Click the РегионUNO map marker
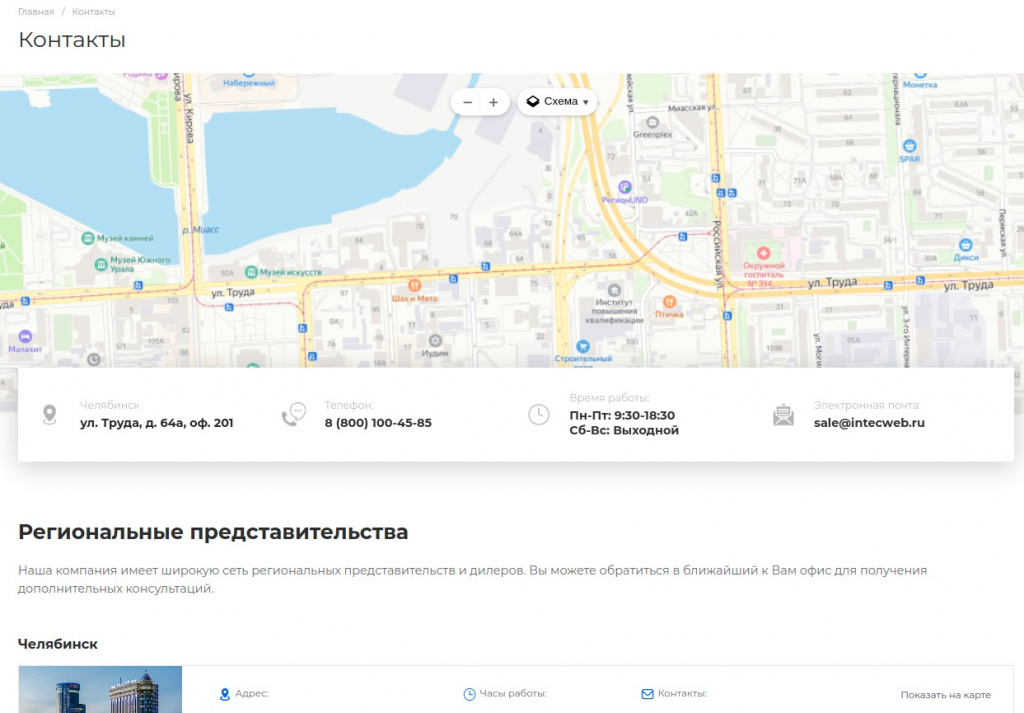Viewport: 1024px width, 713px height. click(625, 187)
